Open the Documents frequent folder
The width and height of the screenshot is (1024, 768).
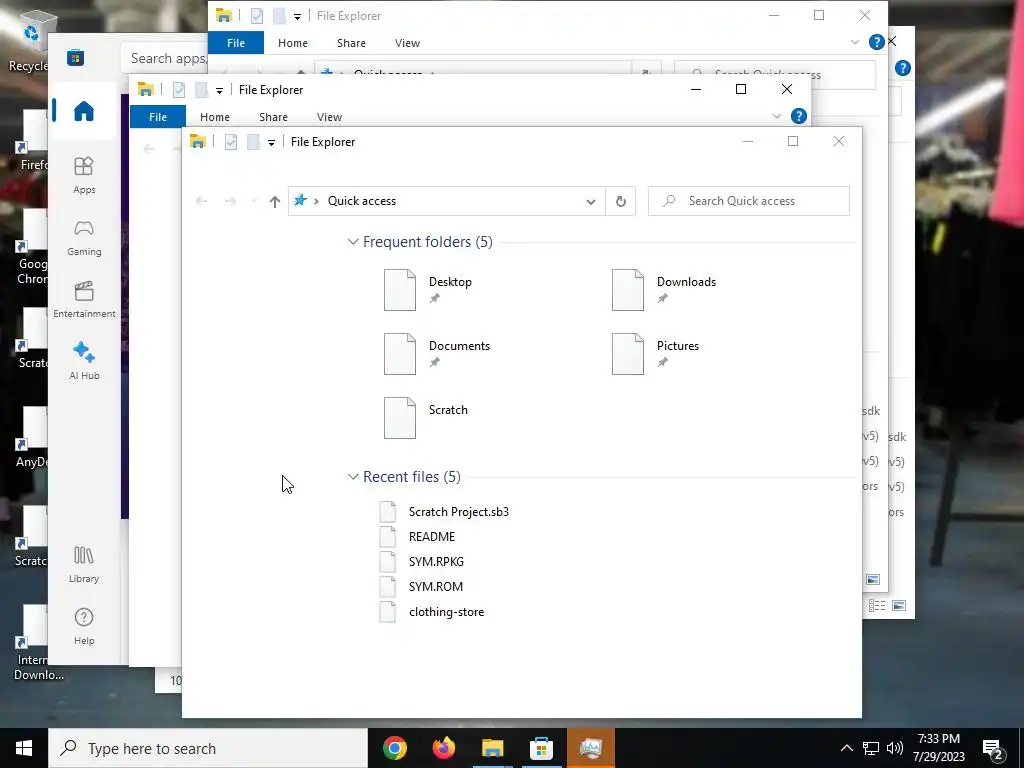[x=436, y=353]
